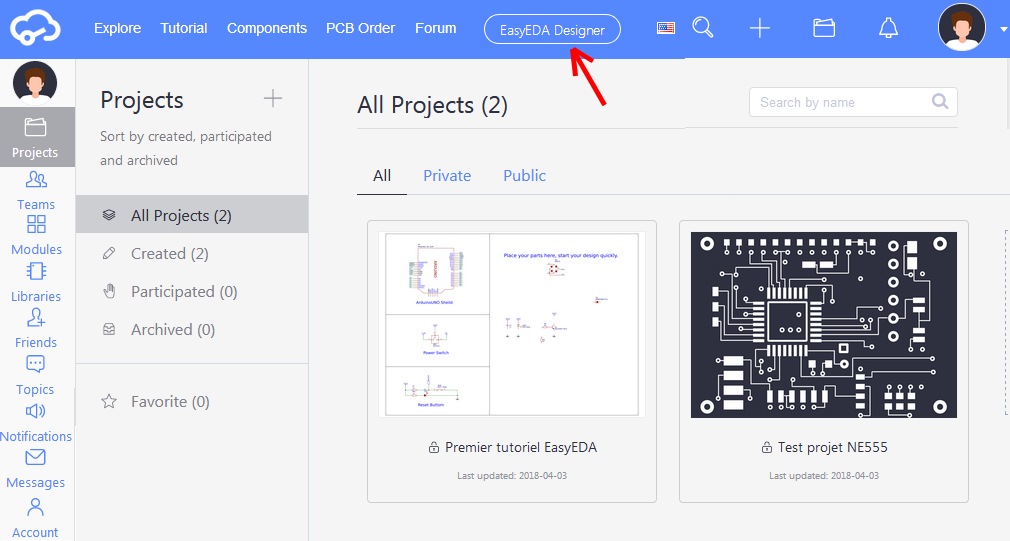
Task: Click the Test projet NE555 title
Action: pyautogui.click(x=832, y=447)
